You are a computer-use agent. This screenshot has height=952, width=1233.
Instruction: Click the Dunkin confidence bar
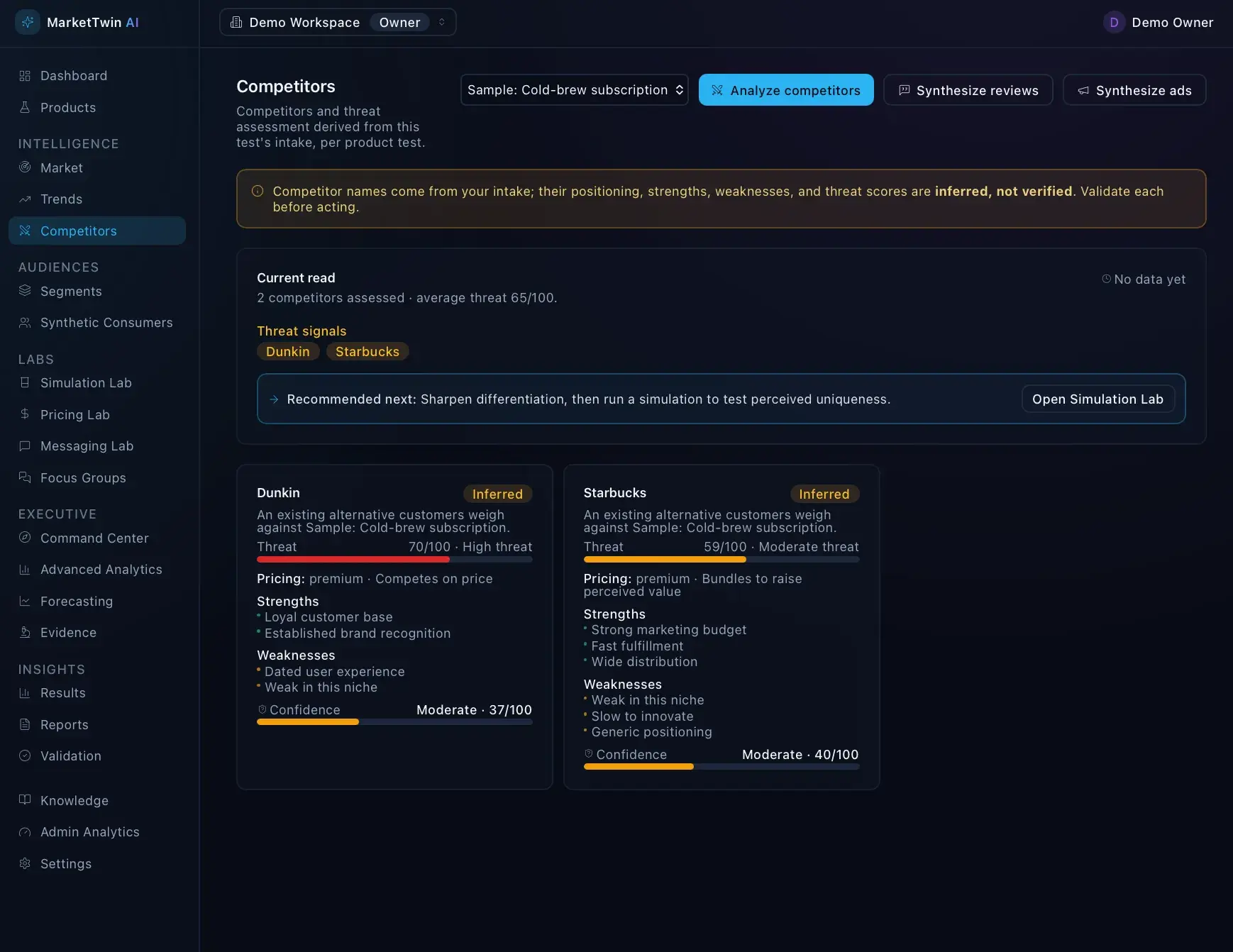[394, 722]
